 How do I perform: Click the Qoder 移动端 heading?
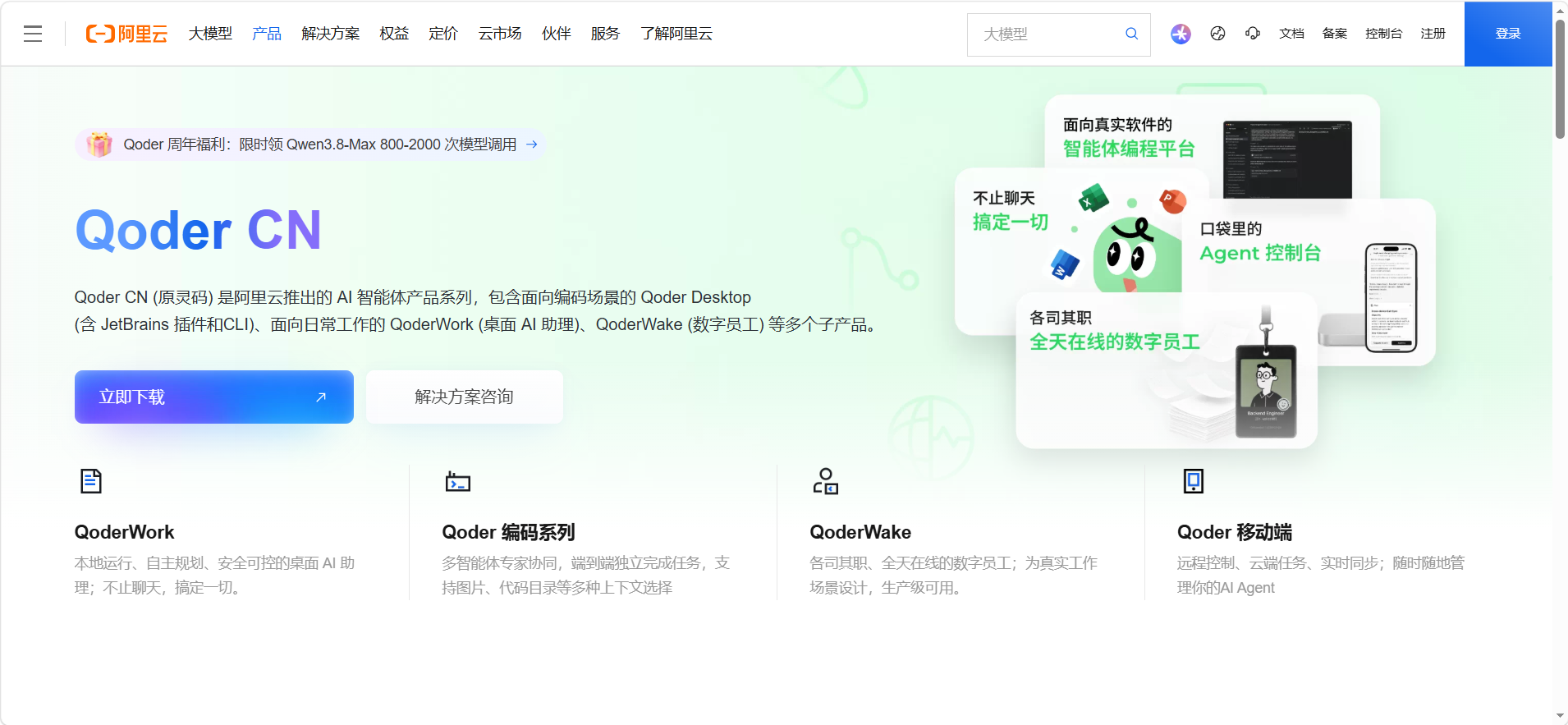[x=1235, y=533]
